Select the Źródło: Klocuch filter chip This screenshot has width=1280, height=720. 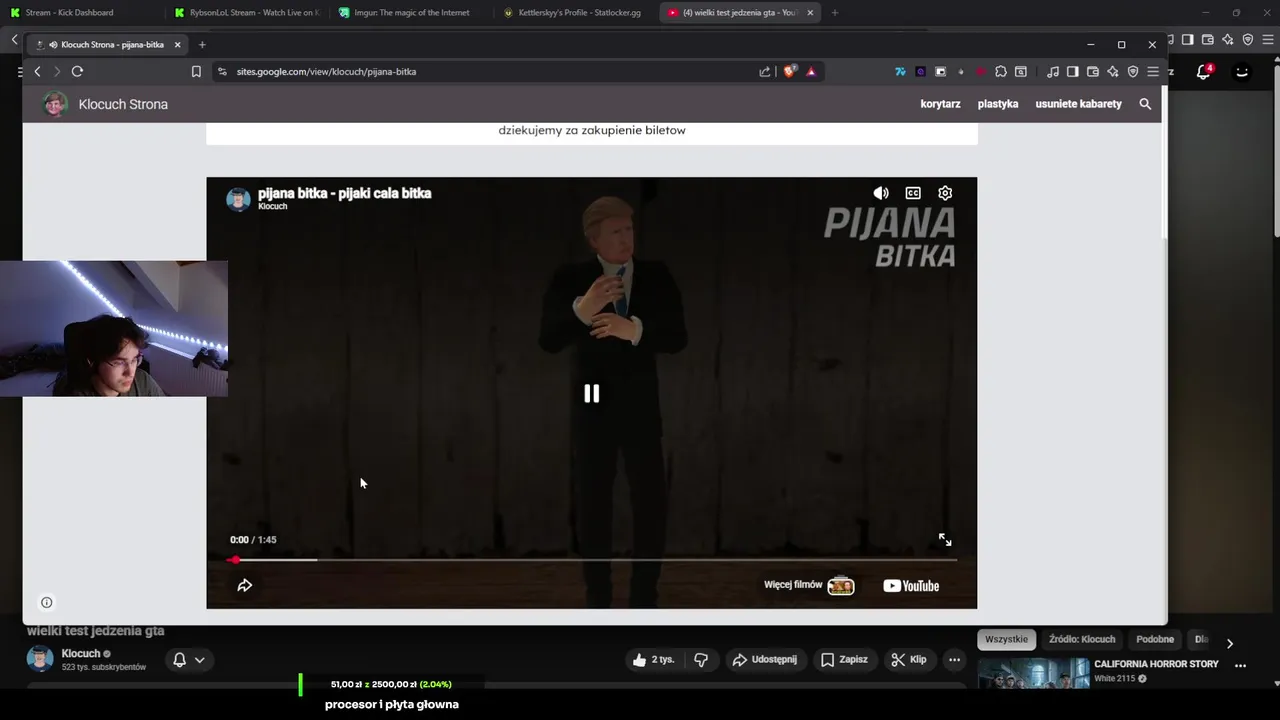pos(1082,639)
